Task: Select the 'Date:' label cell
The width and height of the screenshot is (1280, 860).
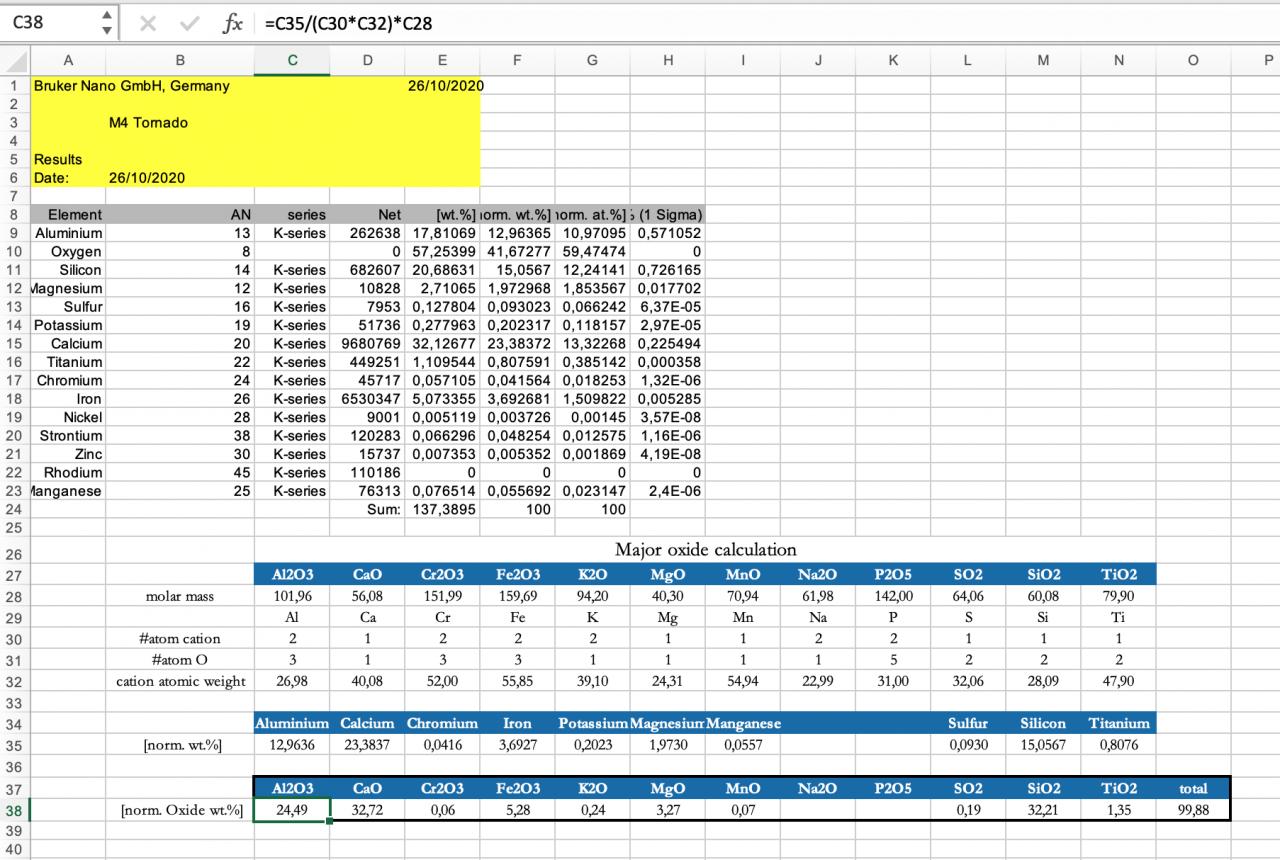Action: click(x=51, y=178)
